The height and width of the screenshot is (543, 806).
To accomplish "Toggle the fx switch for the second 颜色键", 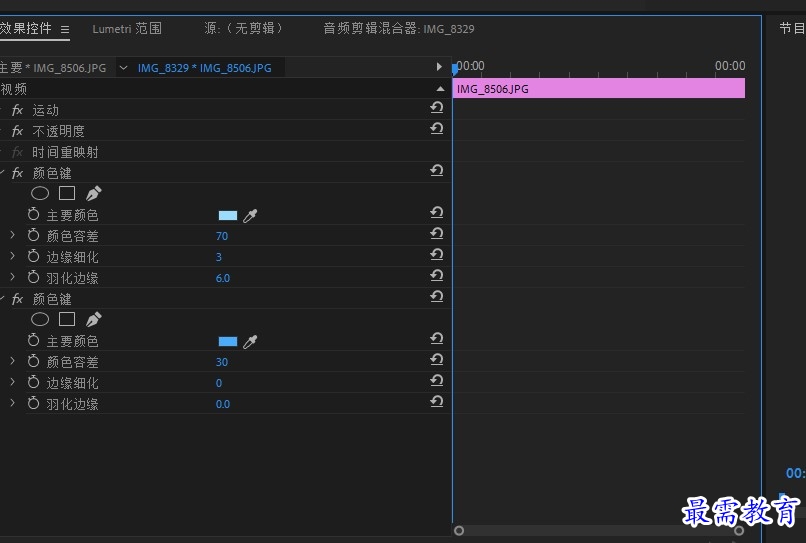I will tap(17, 299).
